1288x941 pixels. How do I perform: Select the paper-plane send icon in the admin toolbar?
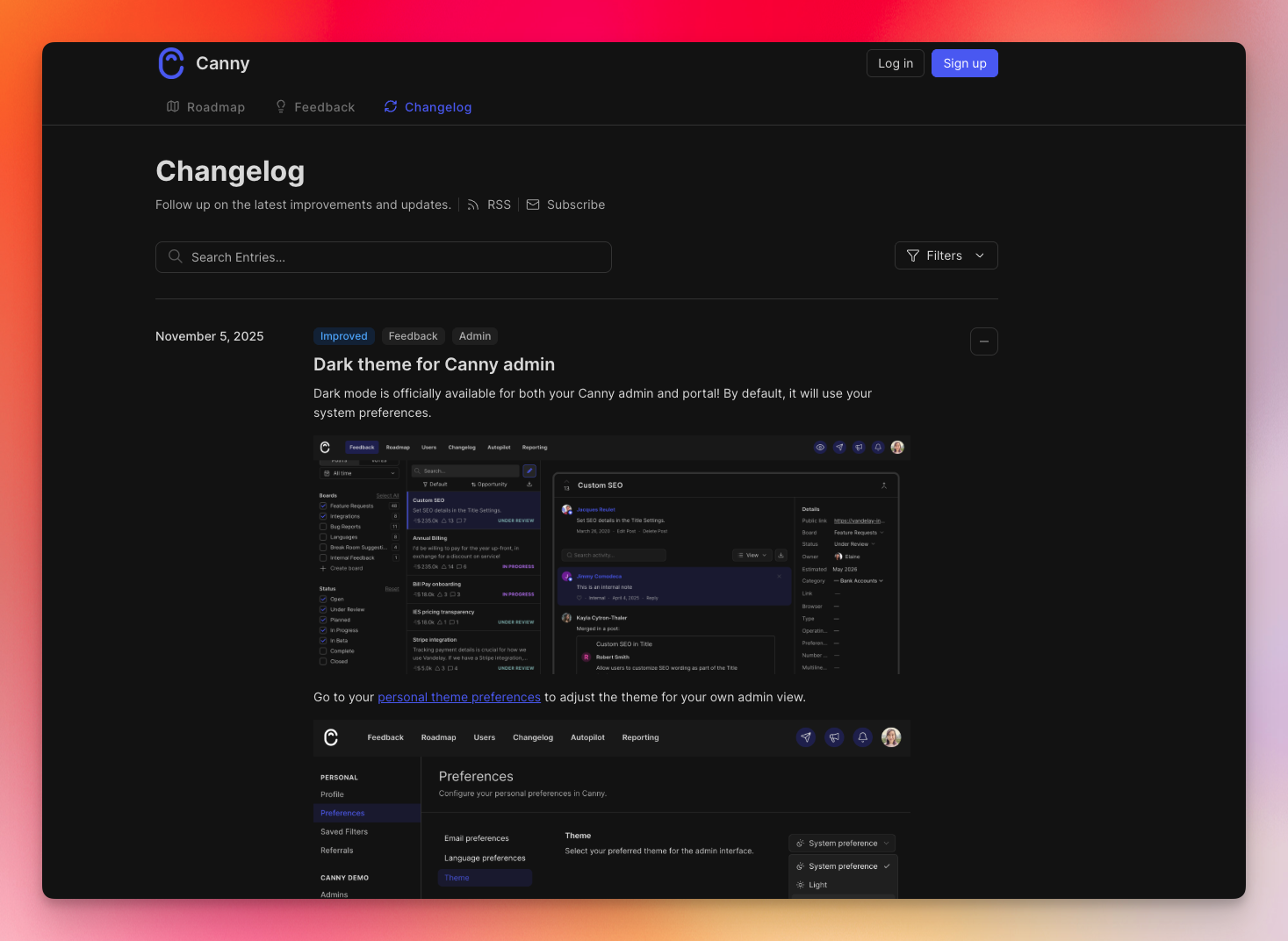pos(839,447)
